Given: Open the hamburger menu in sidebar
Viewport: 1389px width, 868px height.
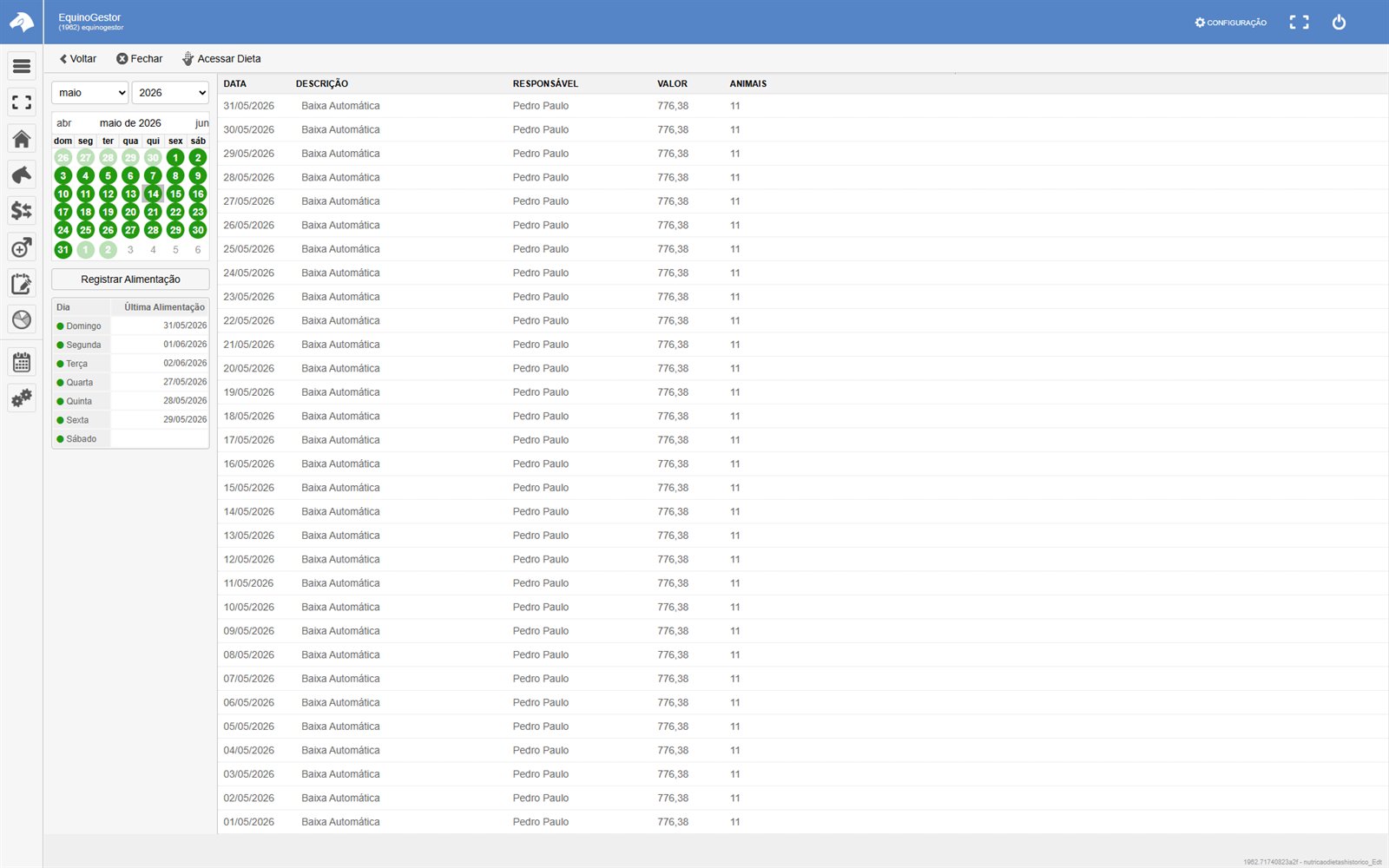Looking at the screenshot, I should pos(22,66).
